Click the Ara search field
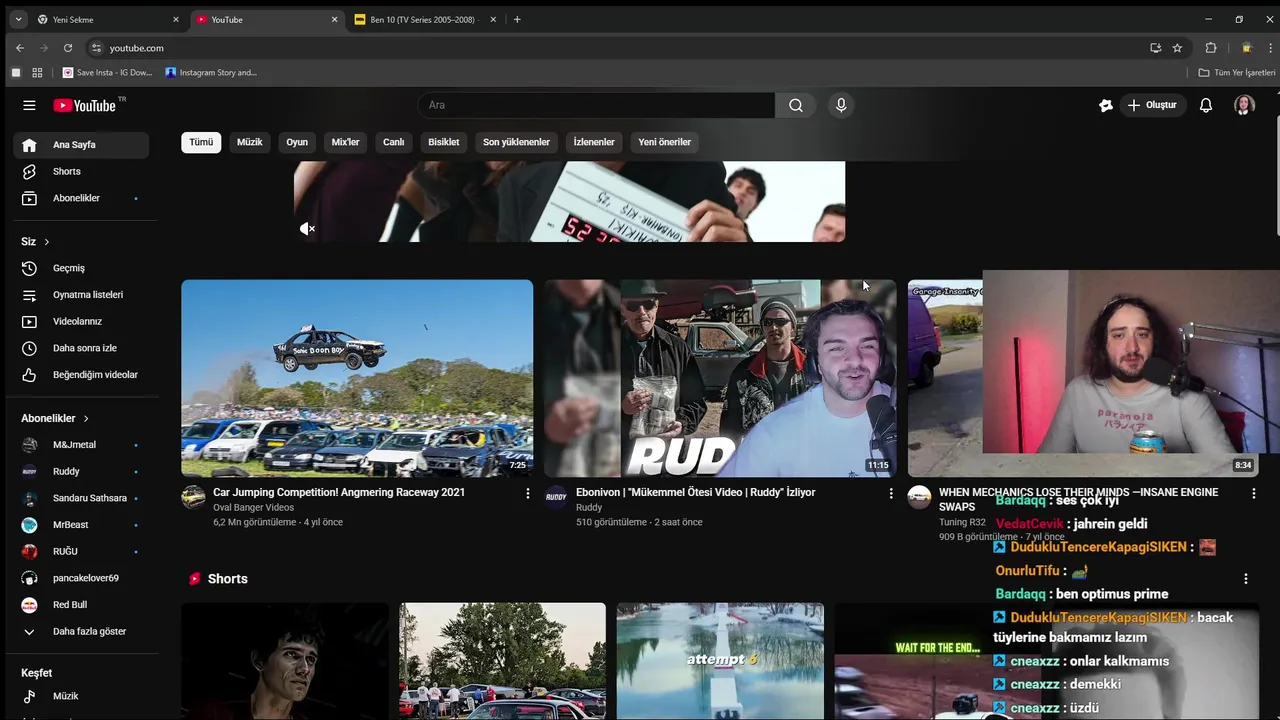Viewport: 1280px width, 720px height. pyautogui.click(x=596, y=105)
